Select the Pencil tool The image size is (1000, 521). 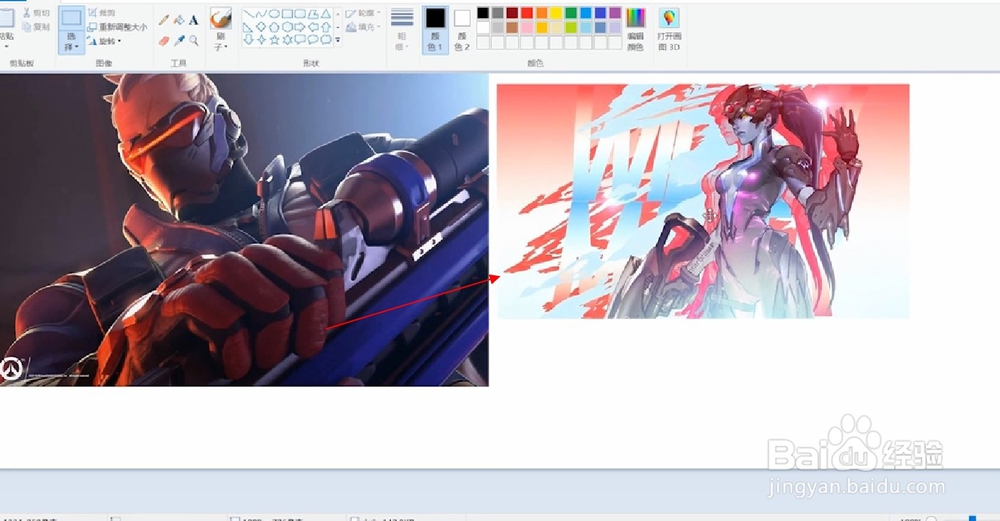tap(164, 20)
